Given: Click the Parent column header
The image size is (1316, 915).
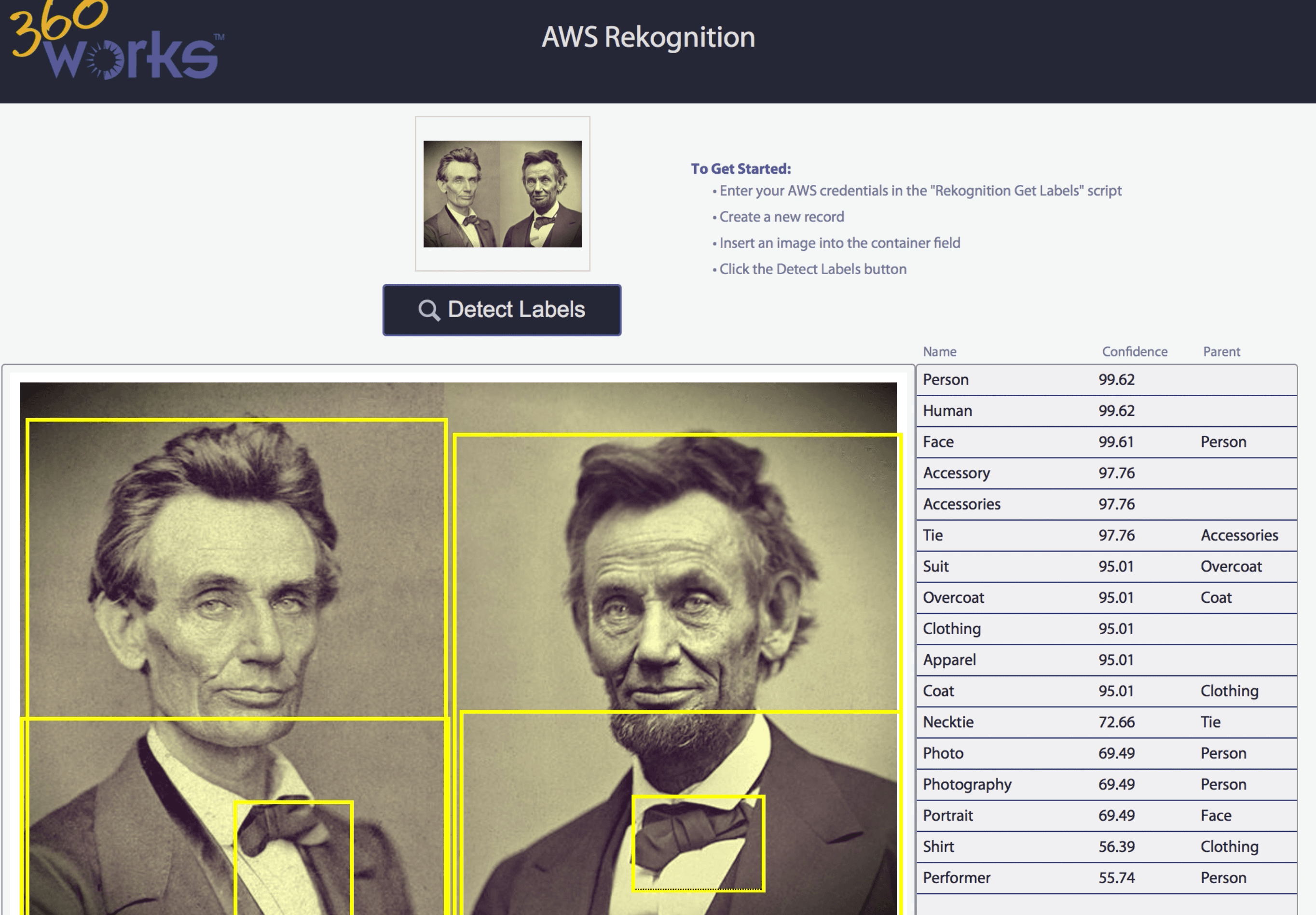Looking at the screenshot, I should (1221, 351).
